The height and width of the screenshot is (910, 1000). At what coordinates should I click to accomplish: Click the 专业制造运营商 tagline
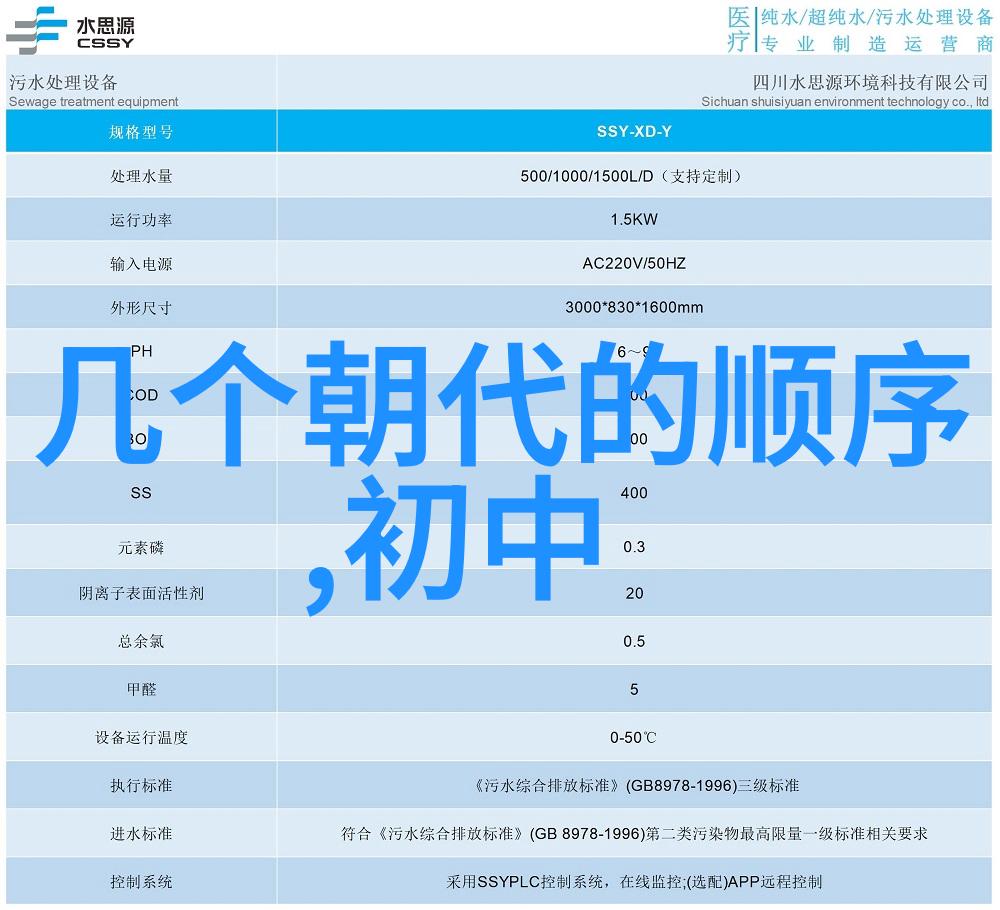click(x=875, y=44)
